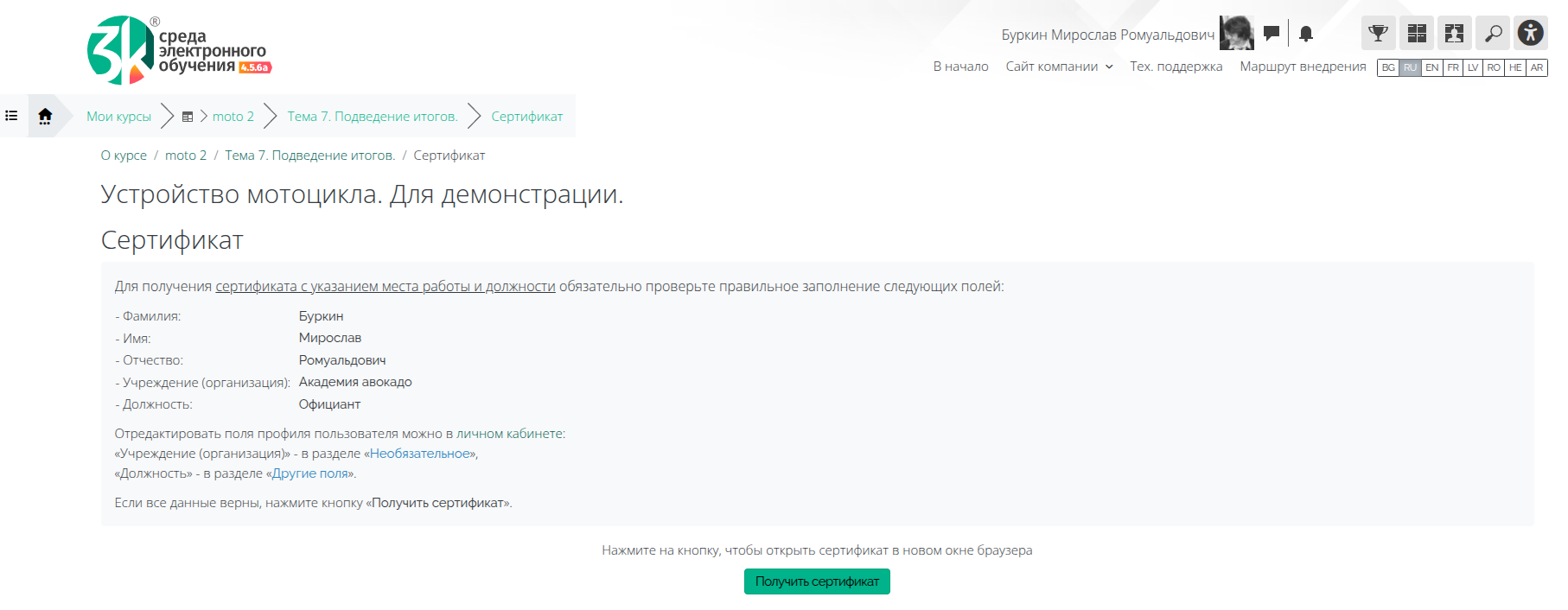Image resolution: width=1568 pixels, height=610 pixels.
Task: Open accessibility options icon
Action: point(1531,34)
